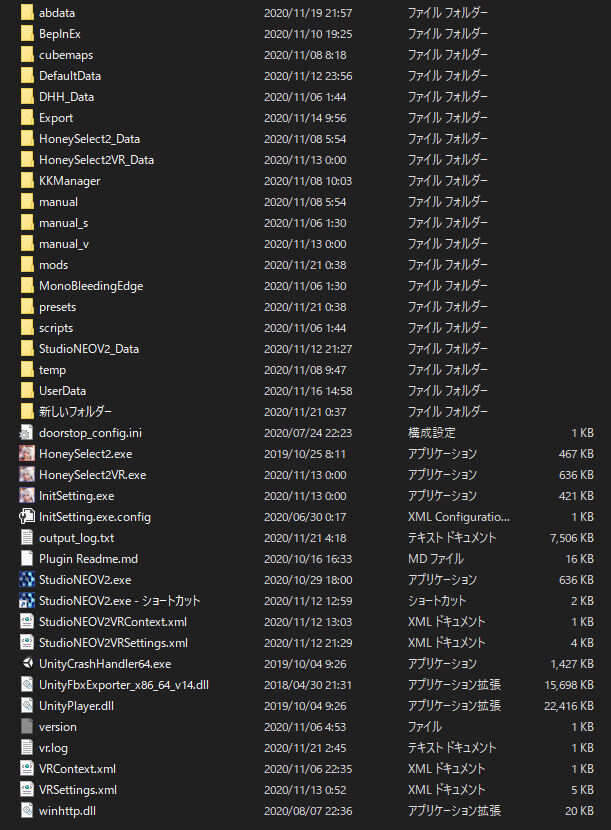This screenshot has height=830, width=611.
Task: Click the BepInEx folder icon
Action: pyautogui.click(x=27, y=34)
